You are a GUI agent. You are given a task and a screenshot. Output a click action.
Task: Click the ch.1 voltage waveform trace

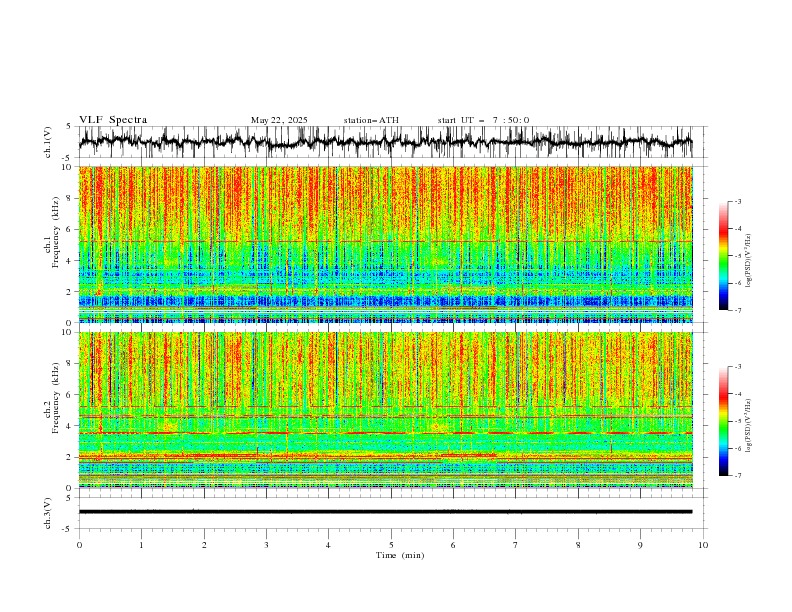tap(385, 142)
